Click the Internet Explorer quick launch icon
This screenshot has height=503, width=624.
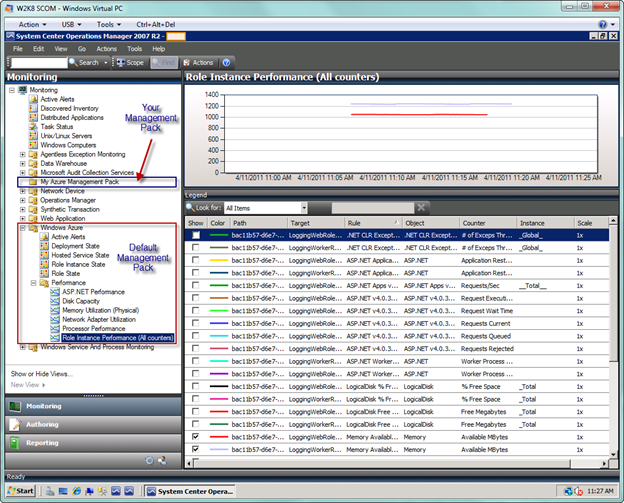[76, 491]
